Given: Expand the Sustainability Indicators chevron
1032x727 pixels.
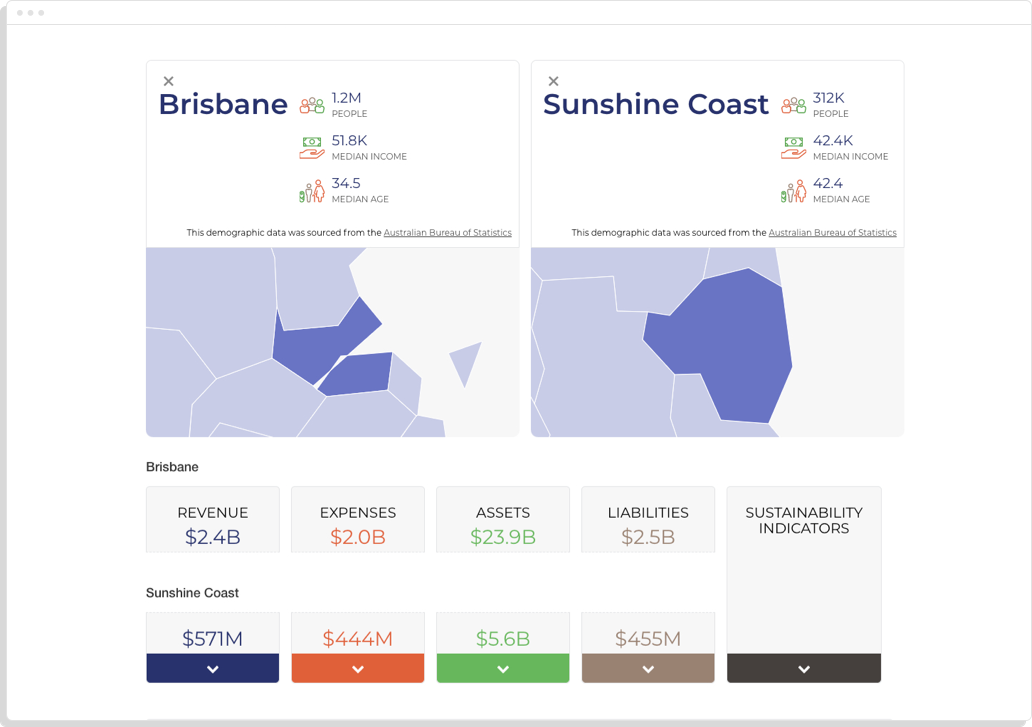Looking at the screenshot, I should pyautogui.click(x=803, y=667).
